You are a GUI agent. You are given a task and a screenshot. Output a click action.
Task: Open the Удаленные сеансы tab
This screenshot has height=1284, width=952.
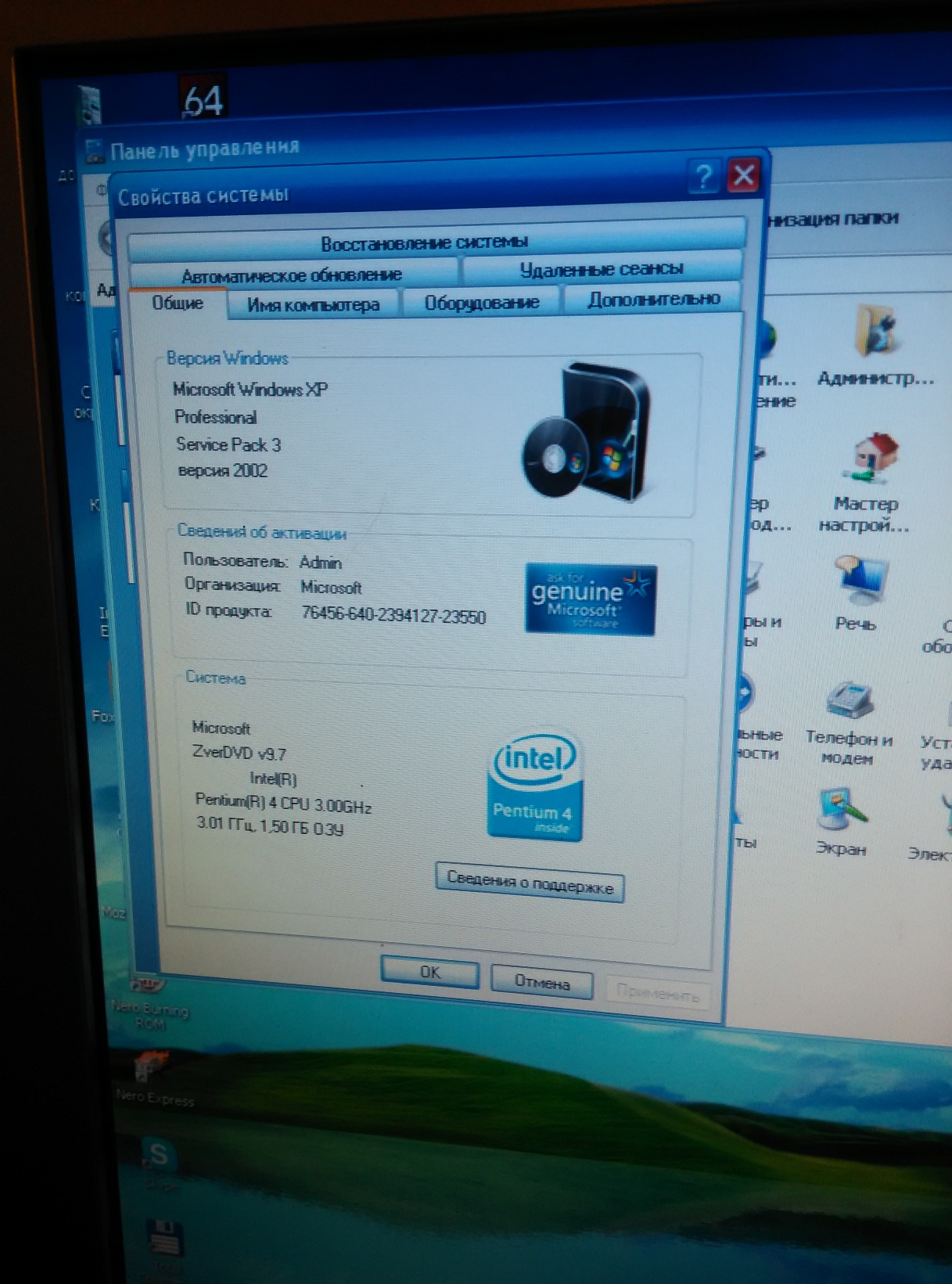tap(601, 269)
